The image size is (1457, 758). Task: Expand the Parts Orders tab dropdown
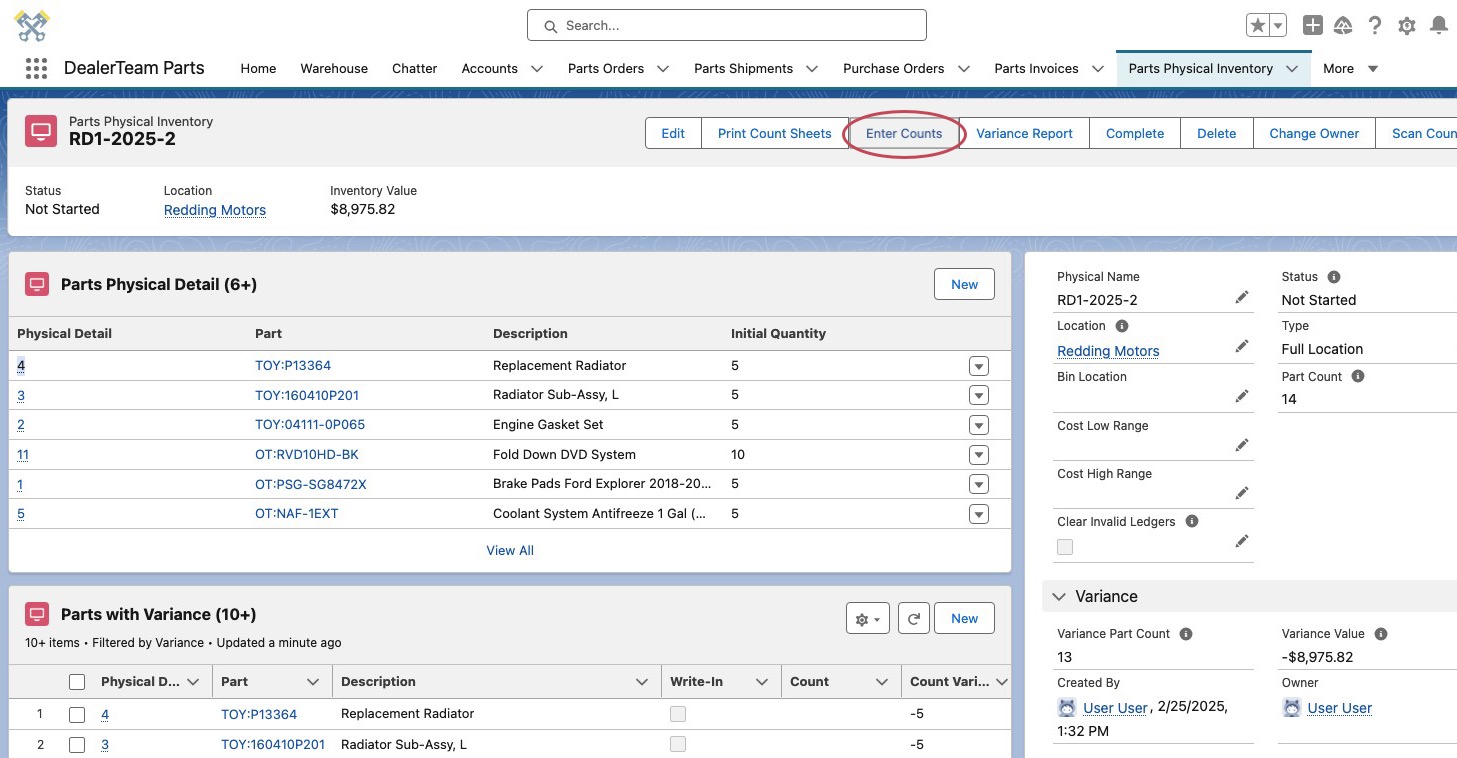(664, 69)
